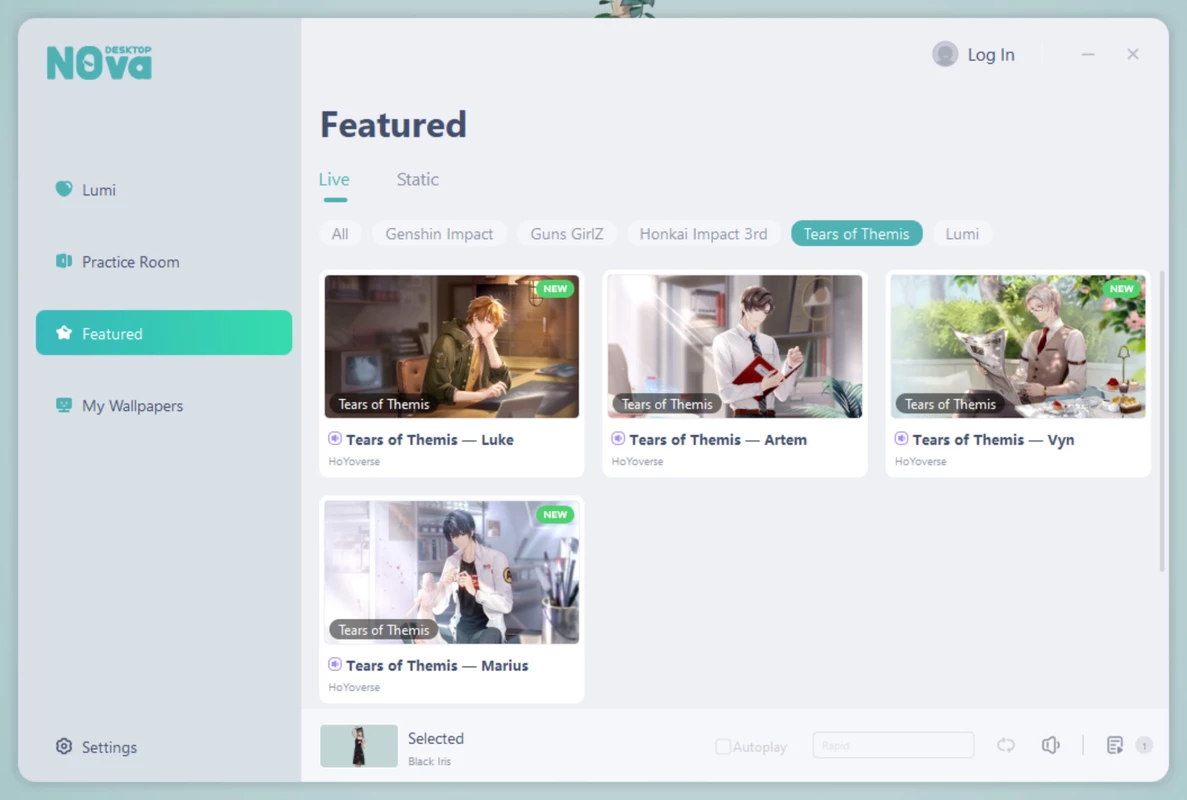Minimize the Nova Desktop window
Viewport: 1187px width, 800px height.
point(1088,54)
